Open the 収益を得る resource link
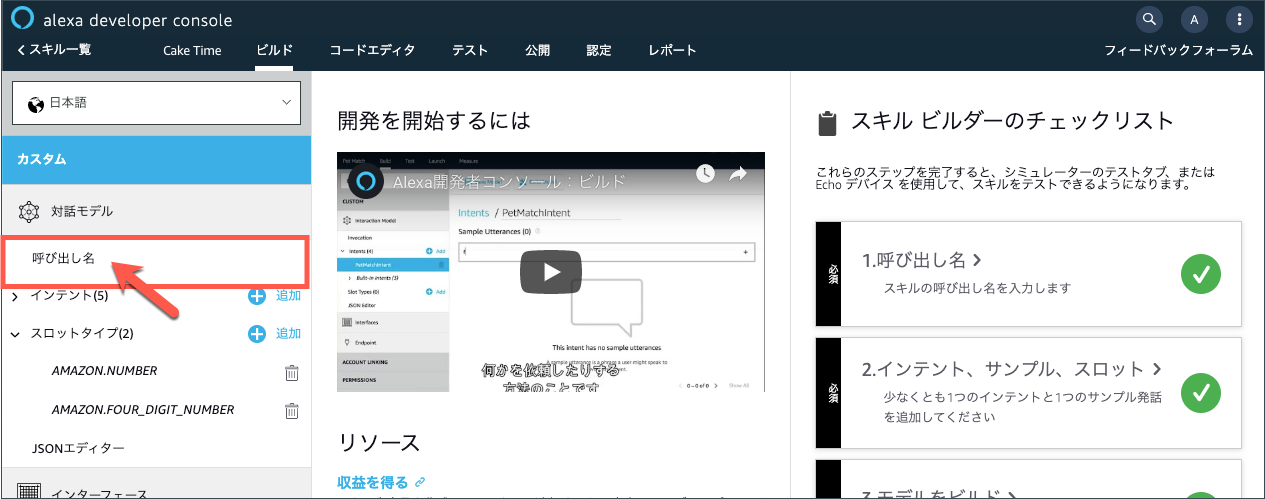1265x499 pixels. (x=373, y=483)
